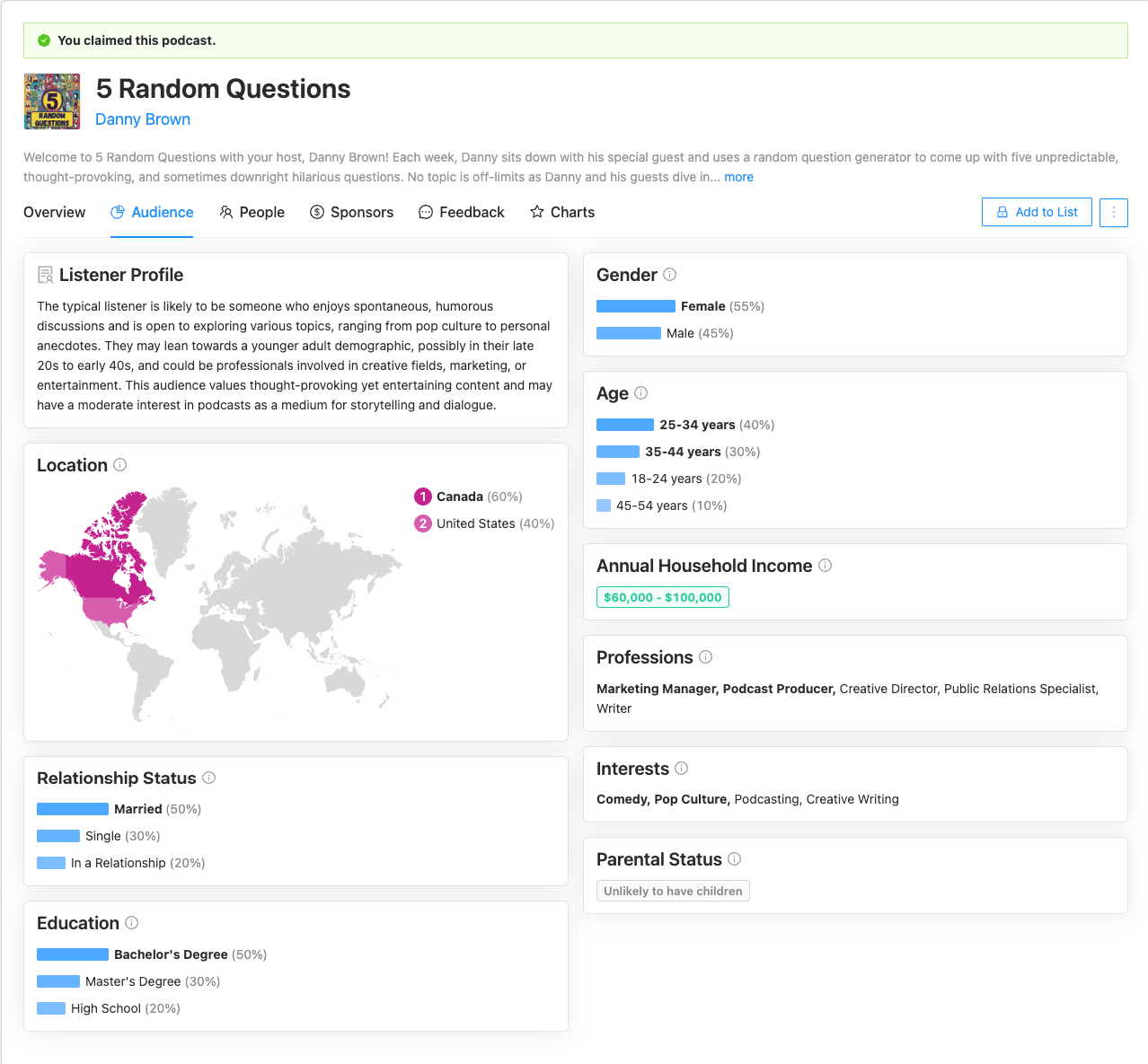Click the Sponsors tab dollar icon
This screenshot has height=1064, width=1148.
pos(317,212)
